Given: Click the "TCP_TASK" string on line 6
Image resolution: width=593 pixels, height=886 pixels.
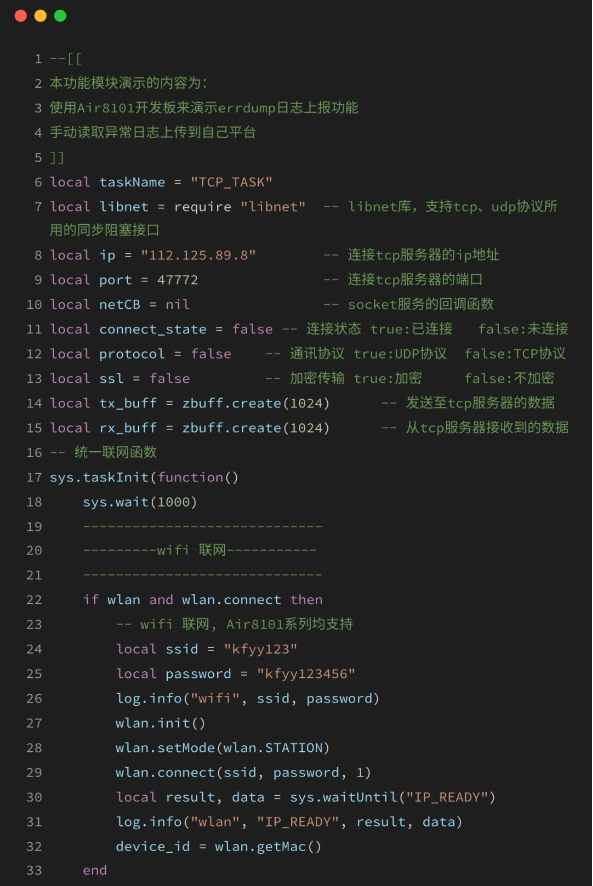Looking at the screenshot, I should point(231,182).
